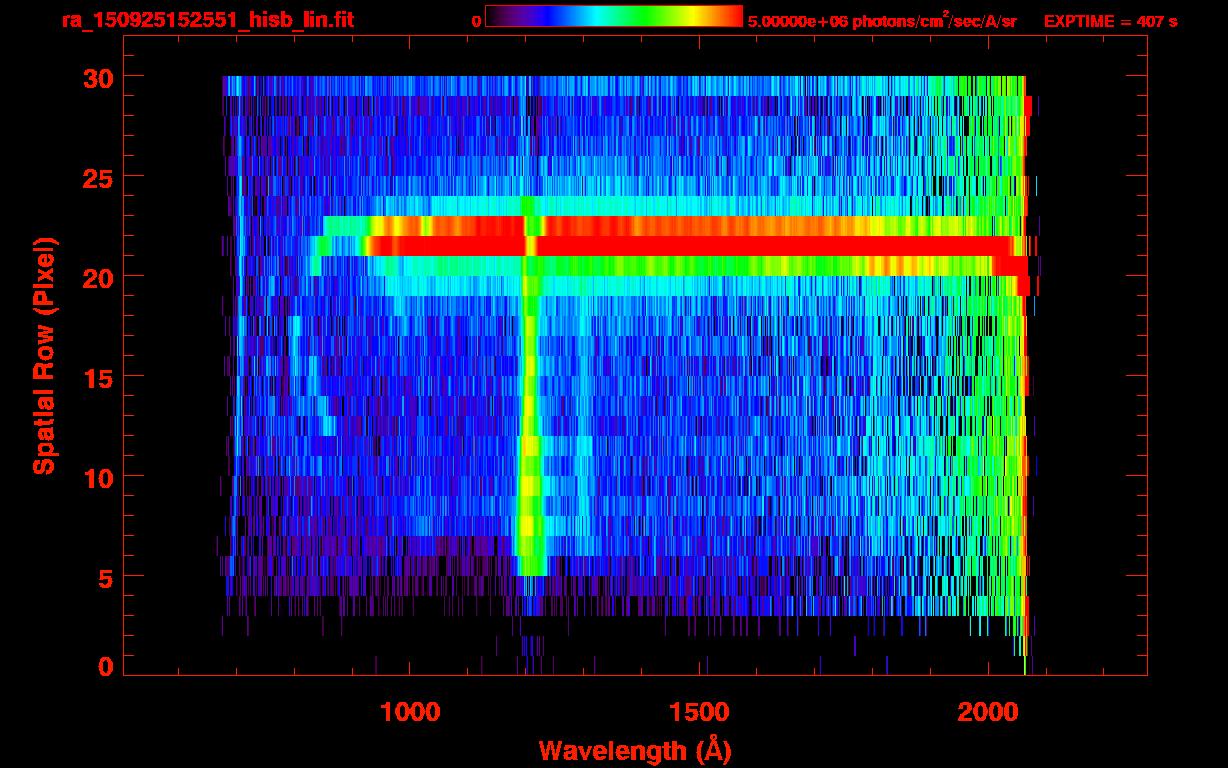Click the EXPTIME = 407 s label
This screenshot has width=1228, height=768.
coord(1110,21)
